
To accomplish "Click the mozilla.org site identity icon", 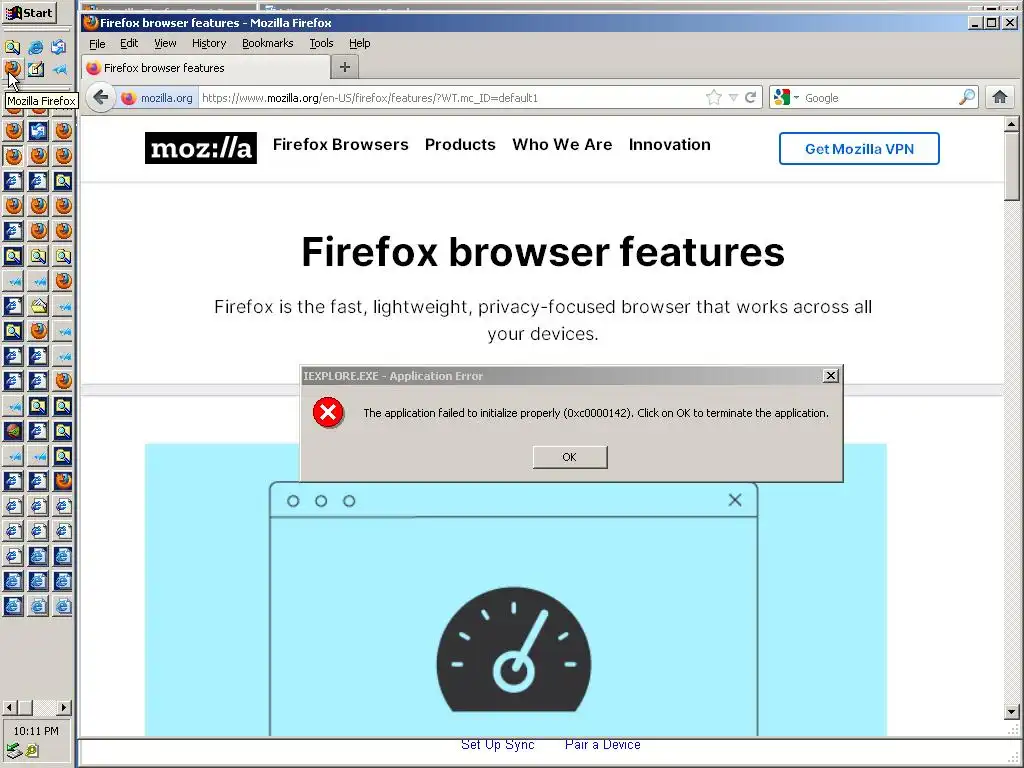I will click(129, 98).
